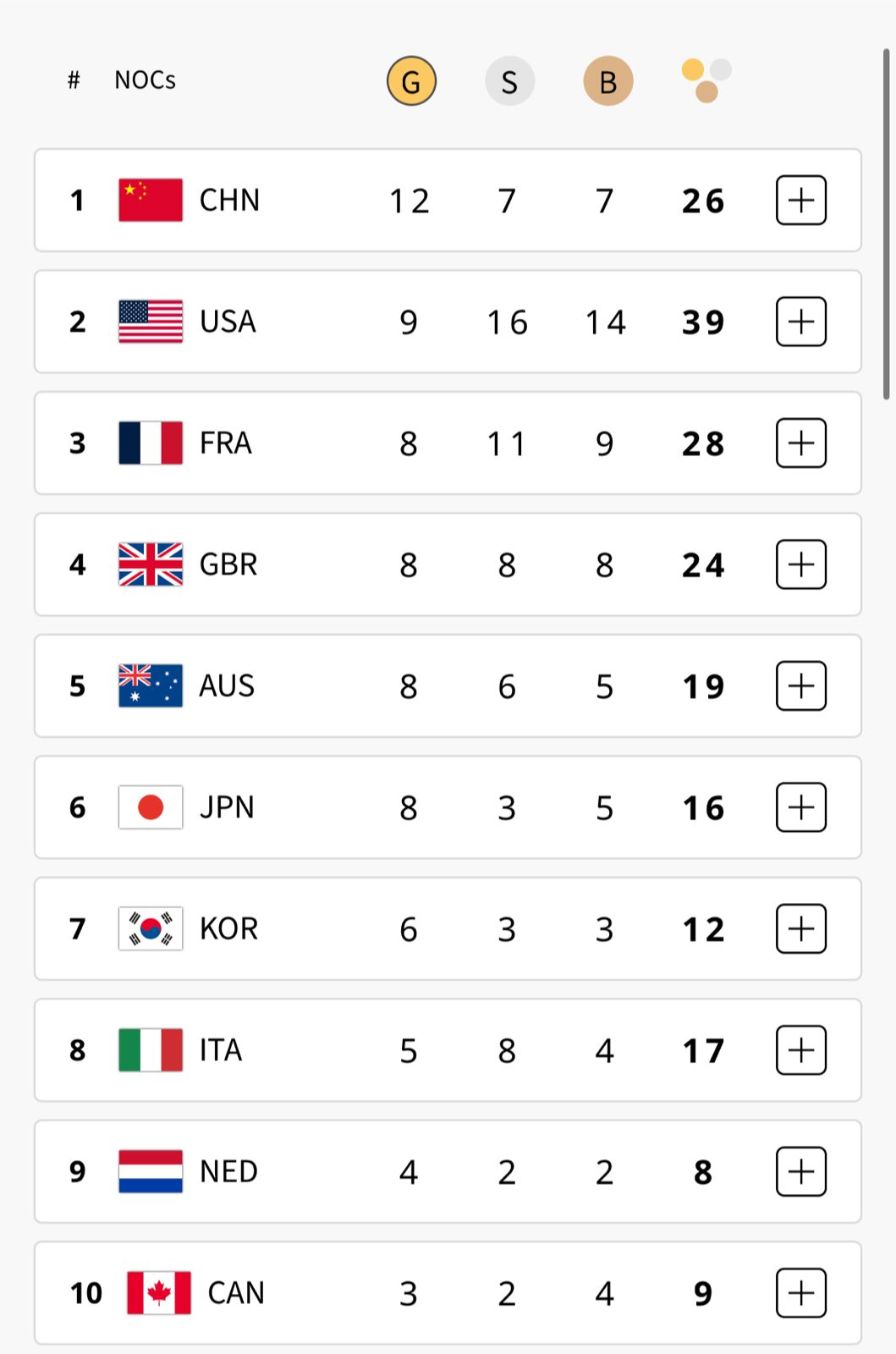
Task: Expand the NED row details
Action: pos(800,1172)
